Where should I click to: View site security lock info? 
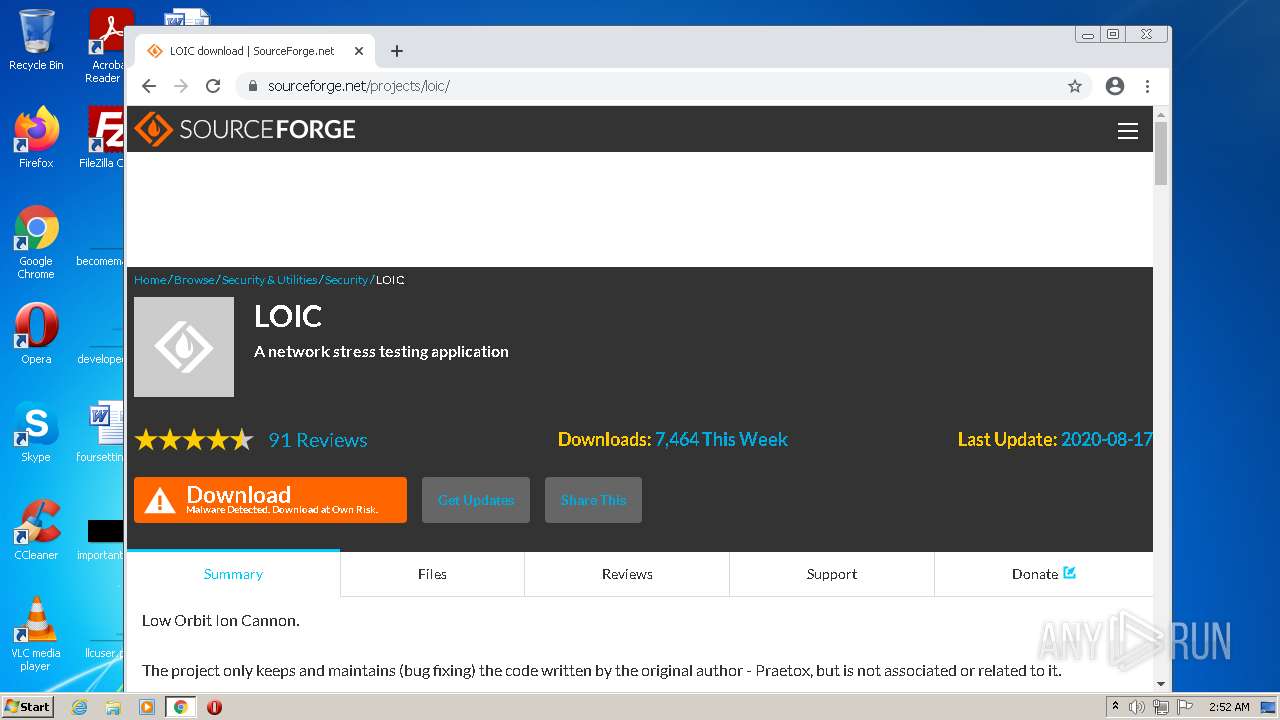252,86
